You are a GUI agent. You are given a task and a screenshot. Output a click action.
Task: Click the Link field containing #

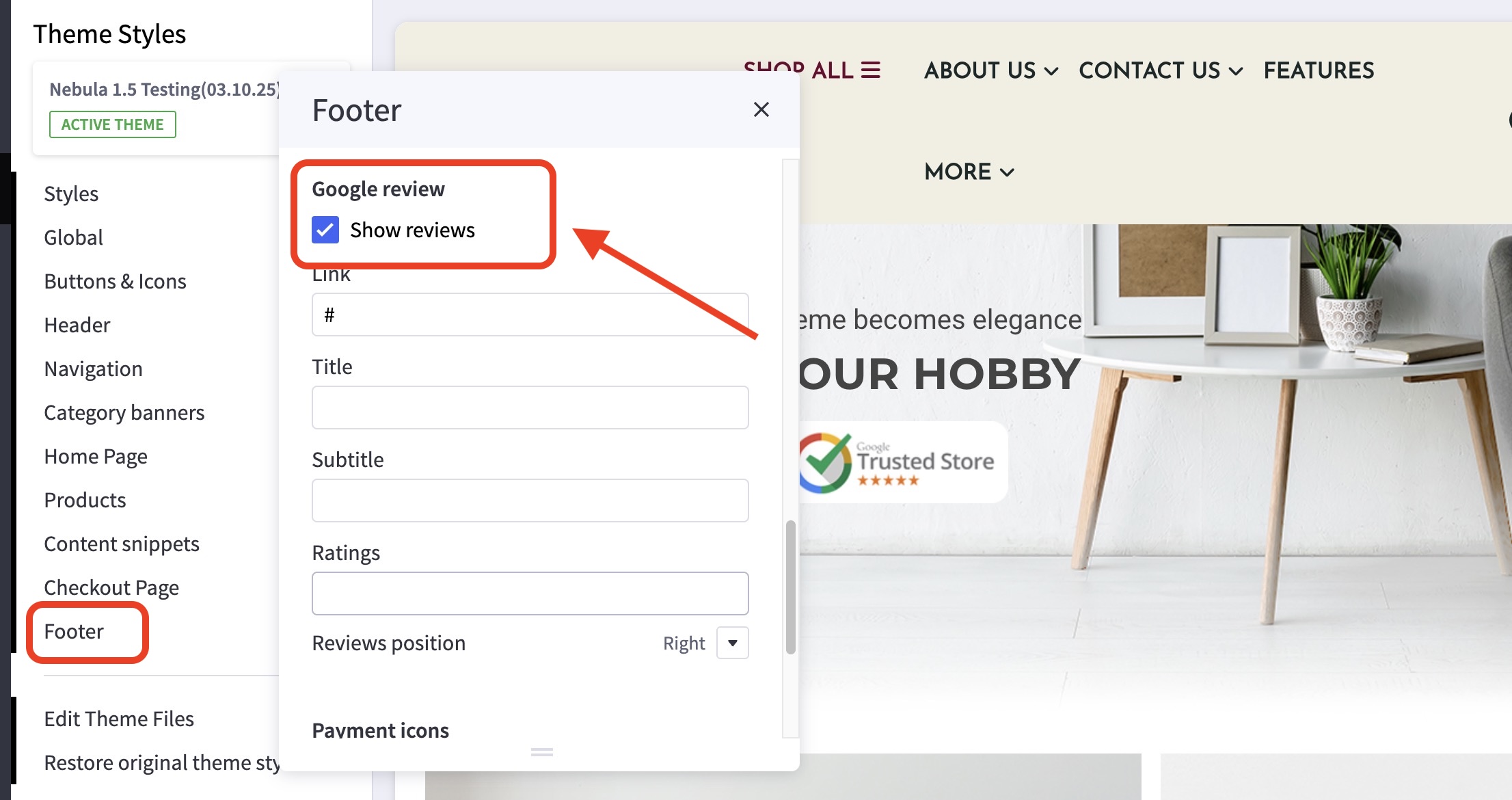pyautogui.click(x=530, y=315)
